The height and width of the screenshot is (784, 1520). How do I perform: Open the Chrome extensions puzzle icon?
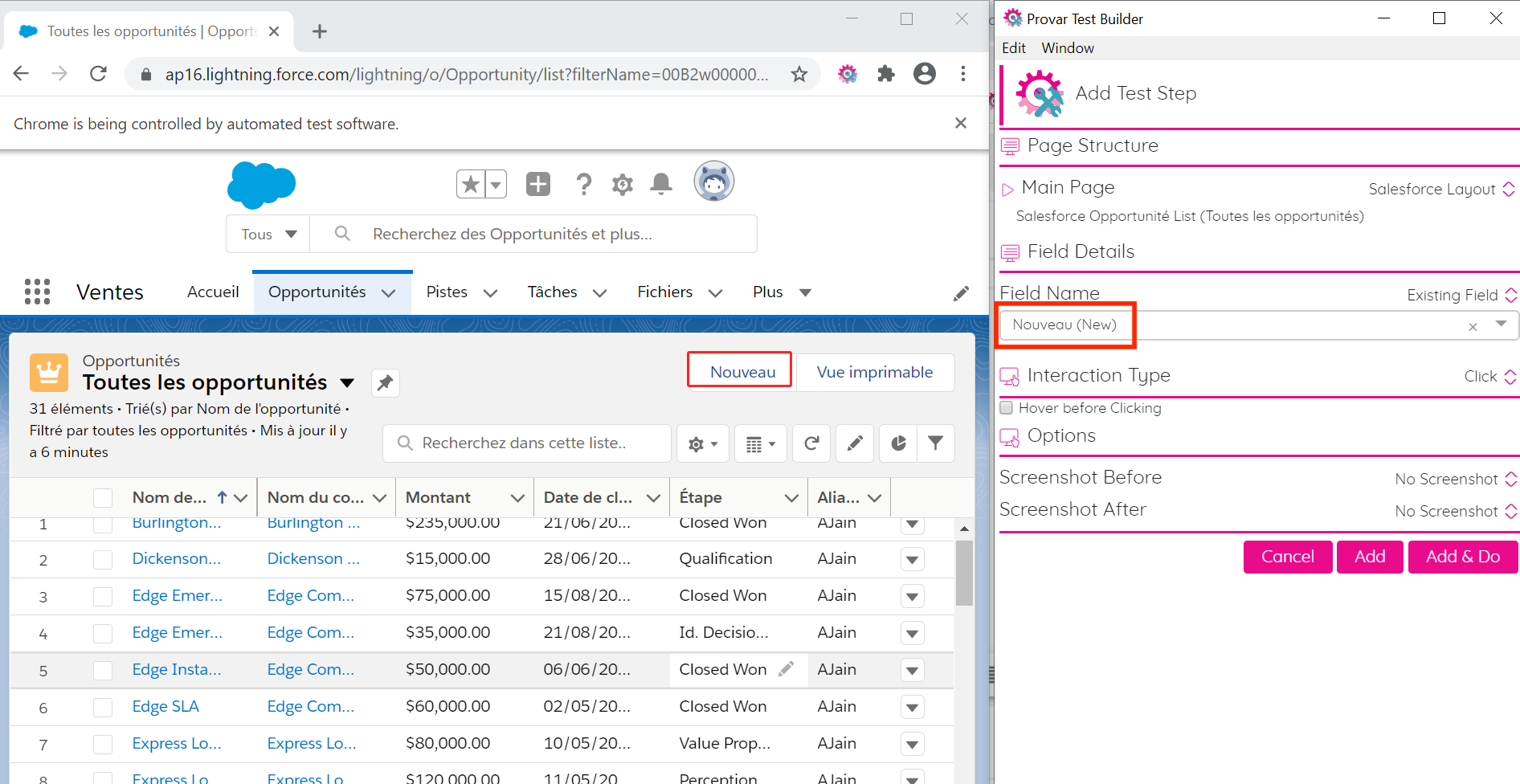[x=886, y=74]
